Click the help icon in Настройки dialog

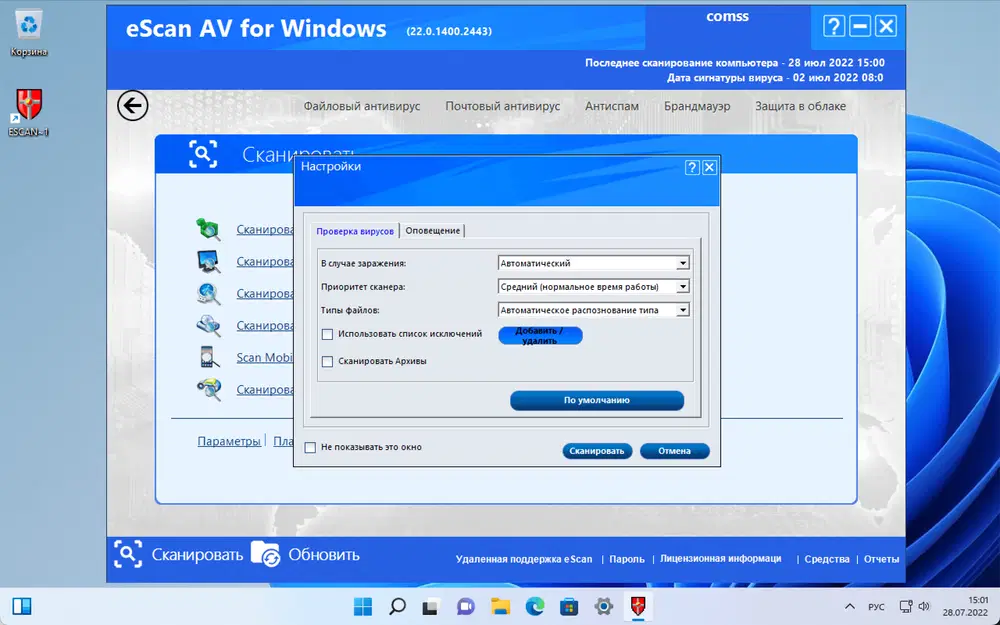point(692,167)
